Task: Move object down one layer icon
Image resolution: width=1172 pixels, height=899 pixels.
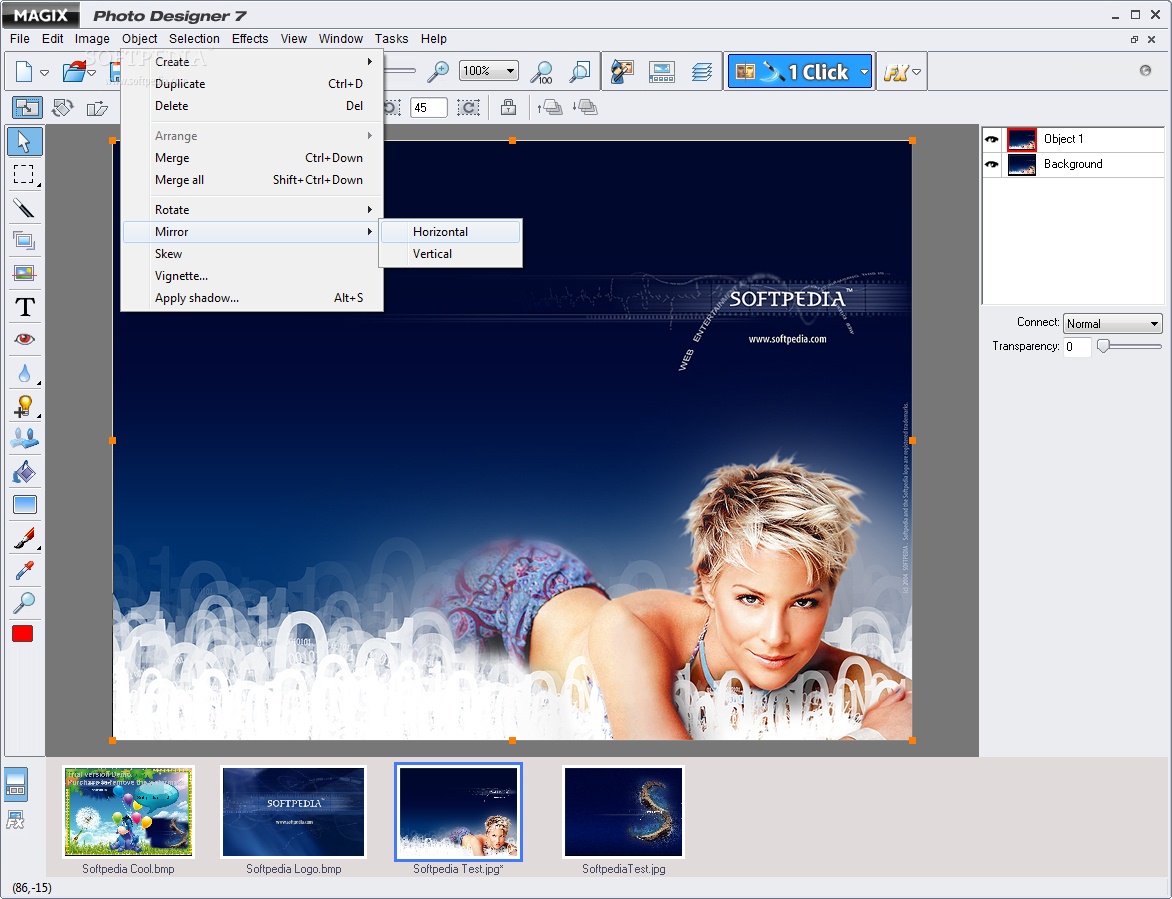Action: tap(585, 108)
